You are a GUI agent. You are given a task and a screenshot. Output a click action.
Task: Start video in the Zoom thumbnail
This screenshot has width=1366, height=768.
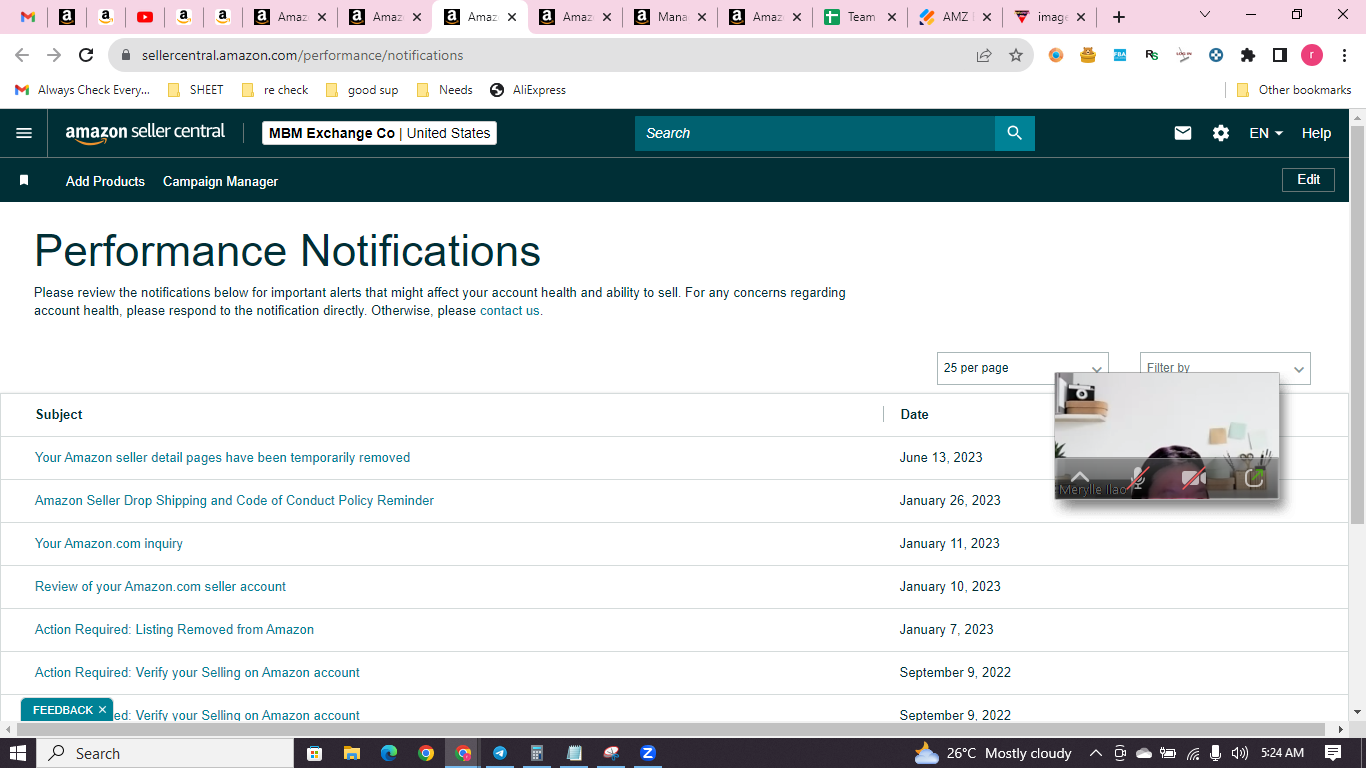coord(1193,478)
